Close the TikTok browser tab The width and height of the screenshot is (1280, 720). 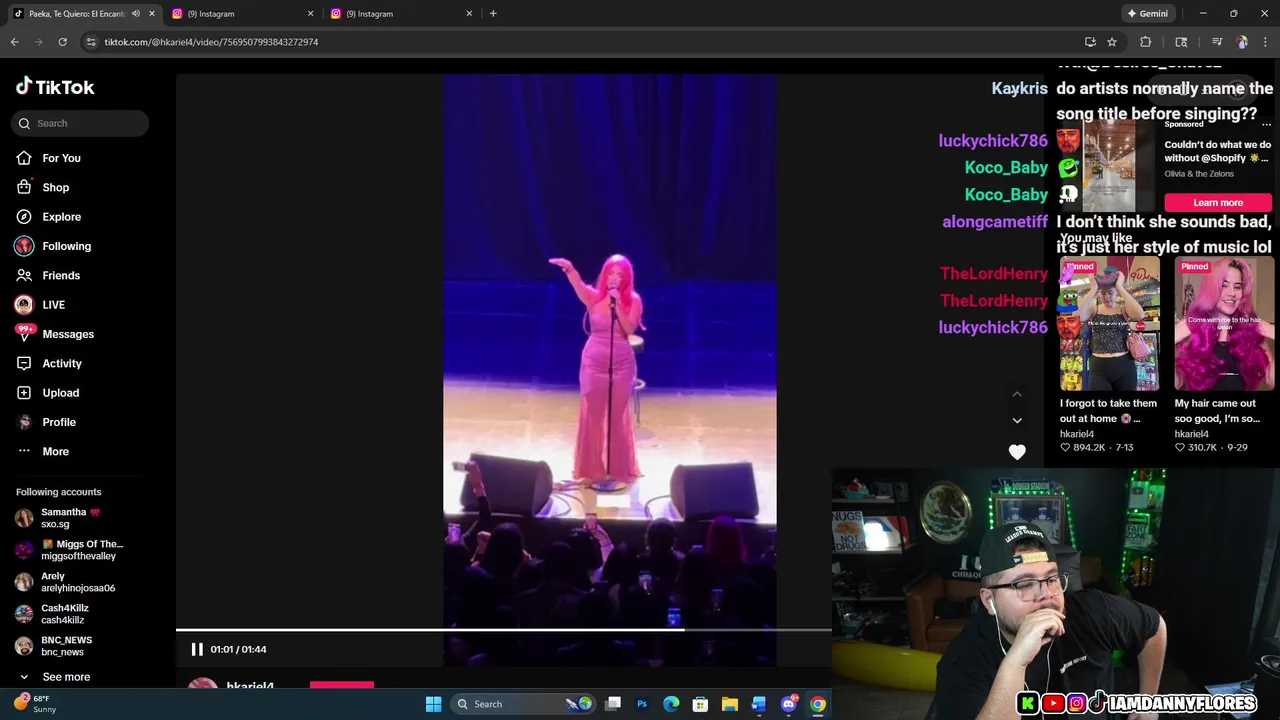click(x=152, y=14)
